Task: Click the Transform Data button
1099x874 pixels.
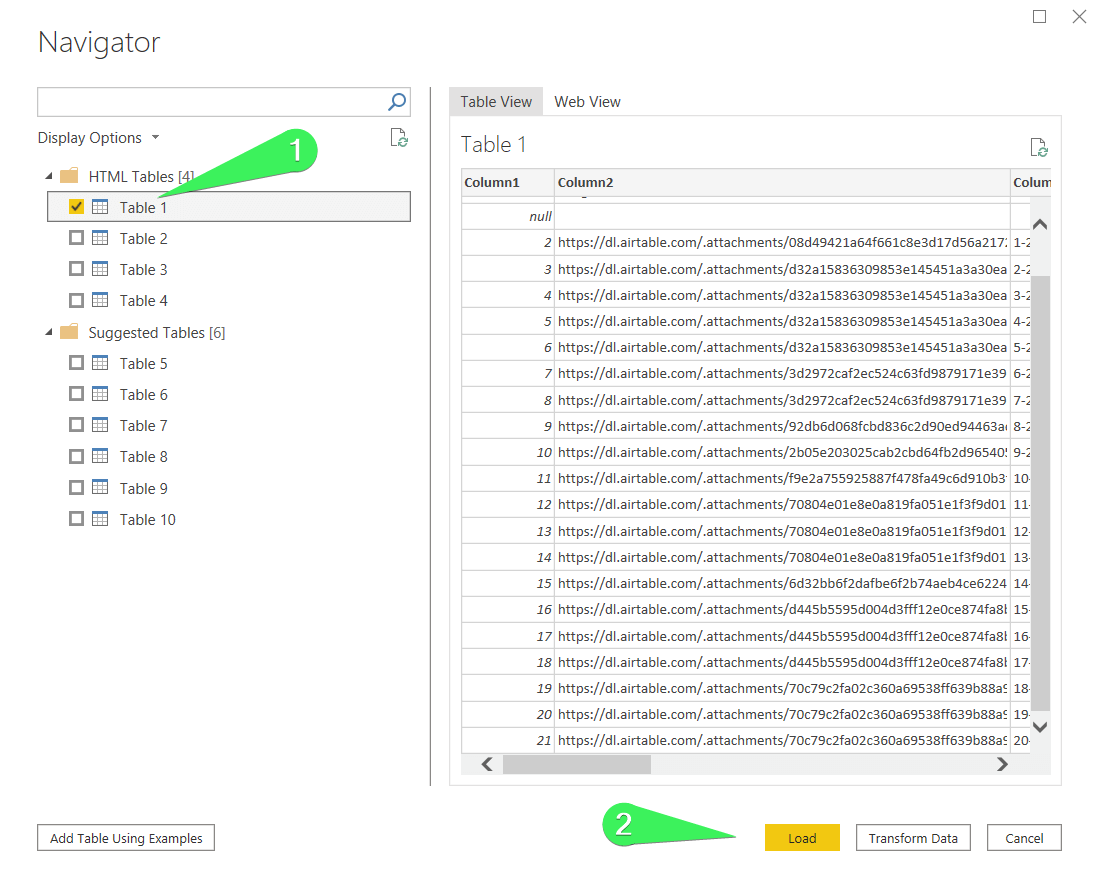Action: (x=913, y=838)
